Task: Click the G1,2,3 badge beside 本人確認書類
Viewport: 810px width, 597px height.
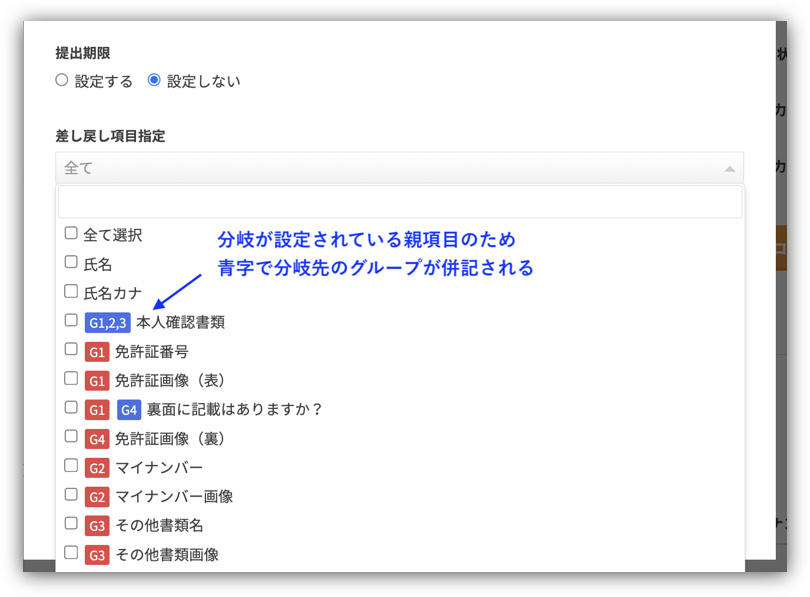Action: 107,322
